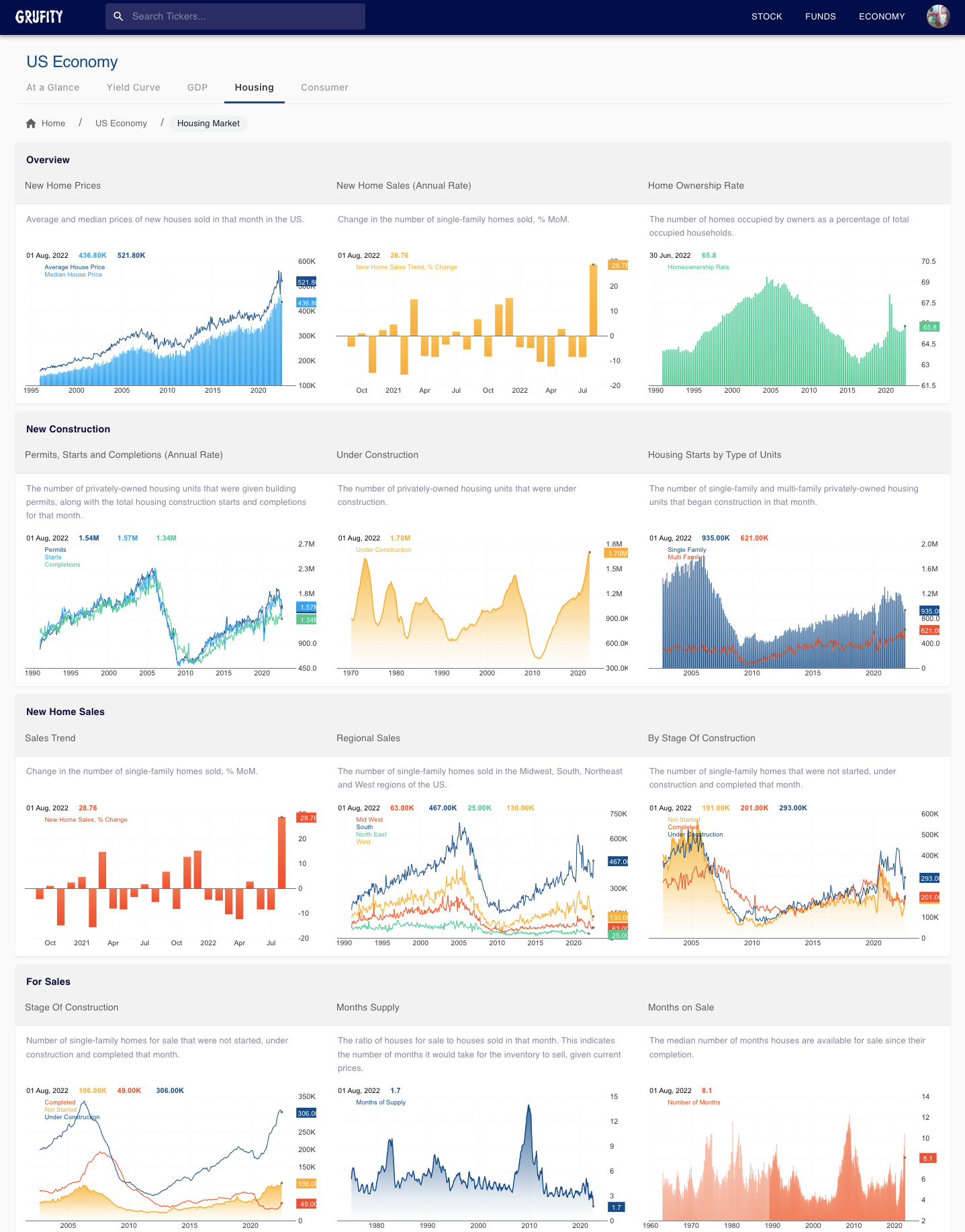Click the Housing Market breadcrumb chip
The height and width of the screenshot is (1232, 965).
[208, 124]
